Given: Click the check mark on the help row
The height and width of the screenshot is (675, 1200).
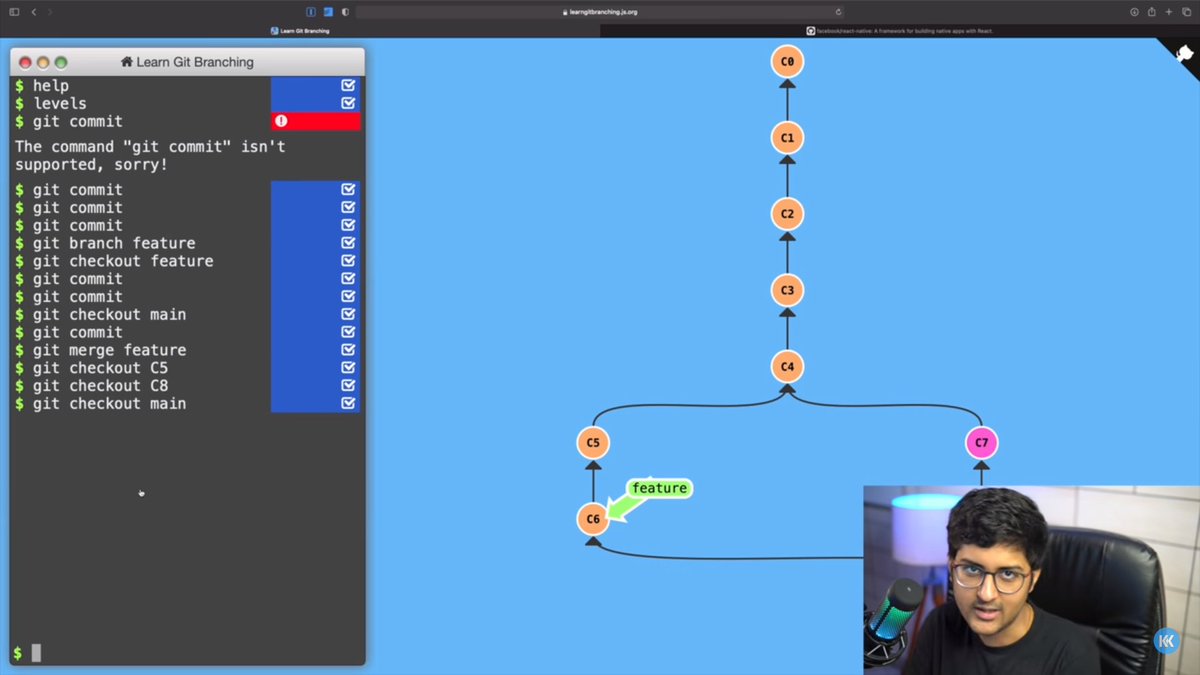Looking at the screenshot, I should pyautogui.click(x=348, y=86).
